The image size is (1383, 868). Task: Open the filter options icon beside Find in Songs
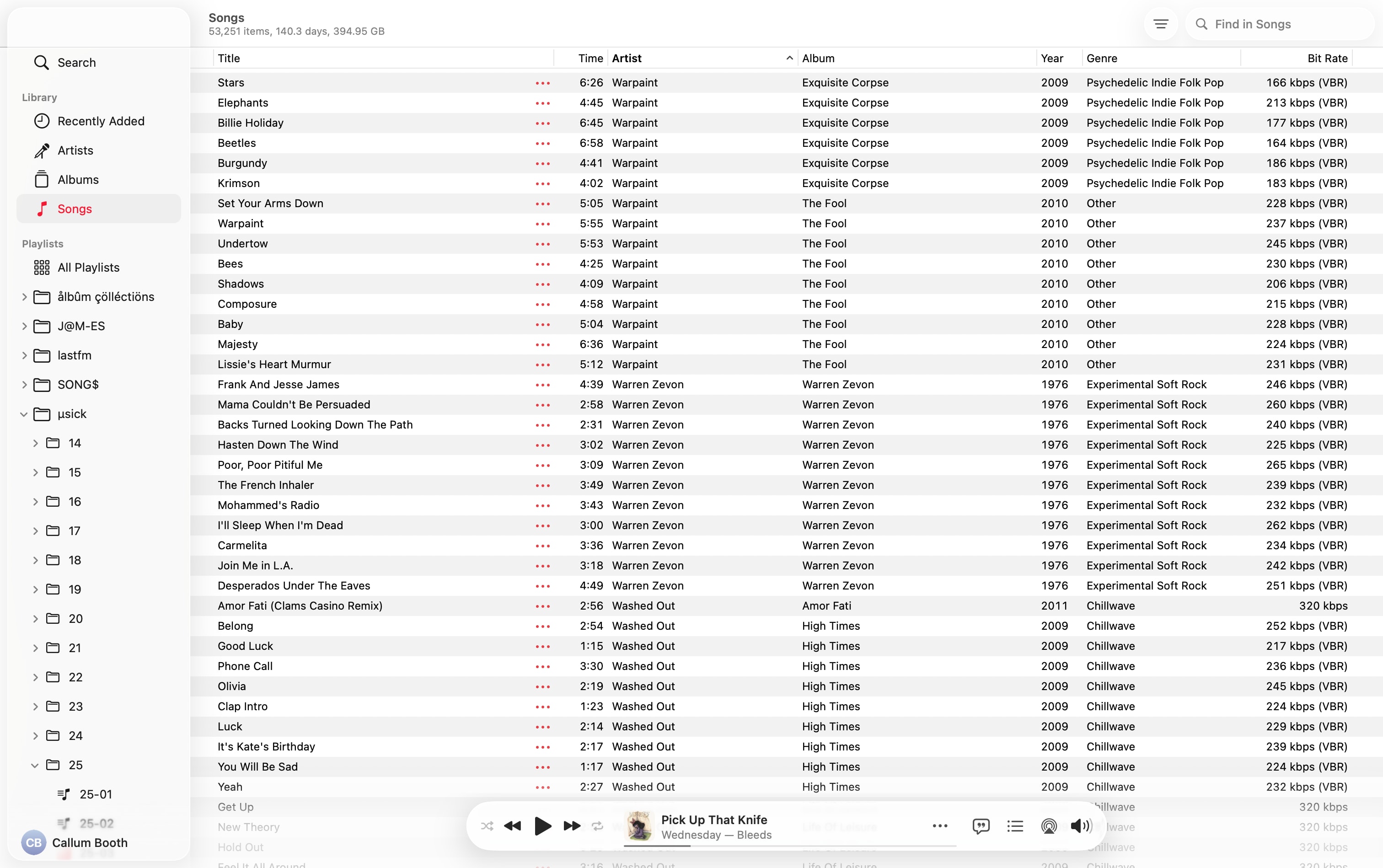tap(1161, 24)
